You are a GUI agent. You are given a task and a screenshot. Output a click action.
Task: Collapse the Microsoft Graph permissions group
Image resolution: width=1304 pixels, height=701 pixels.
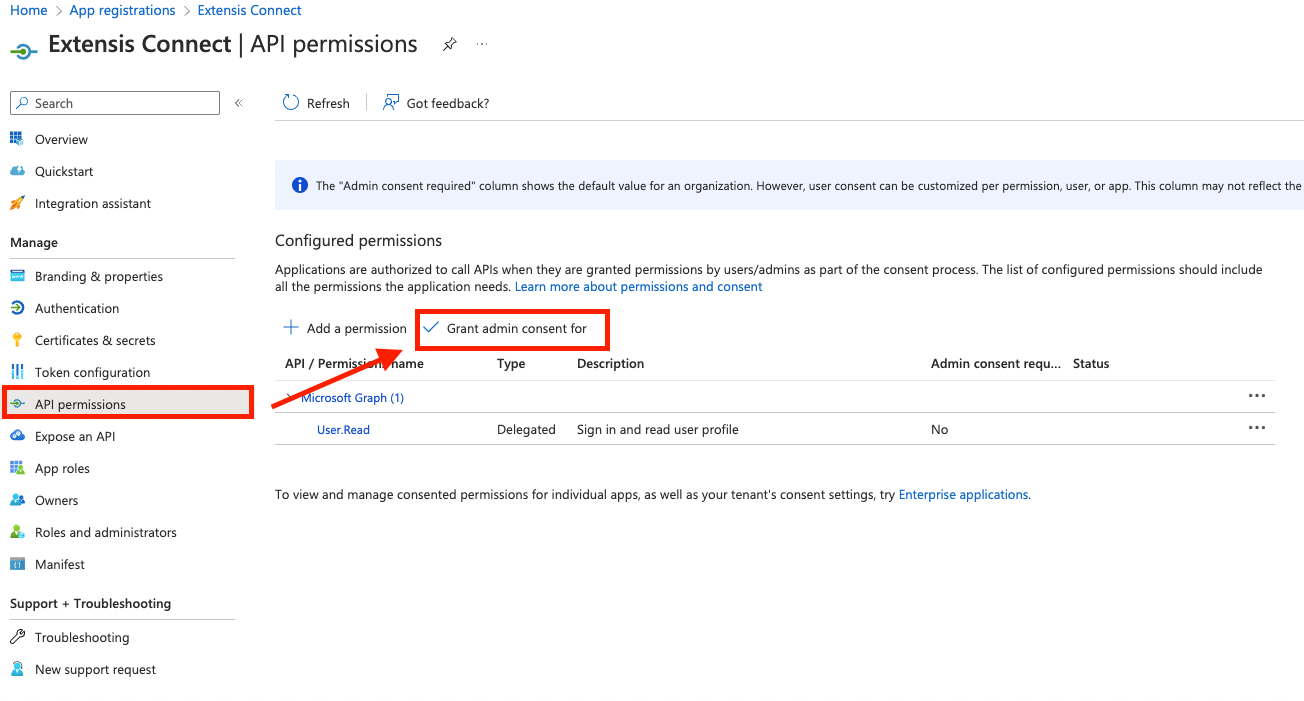coord(288,398)
